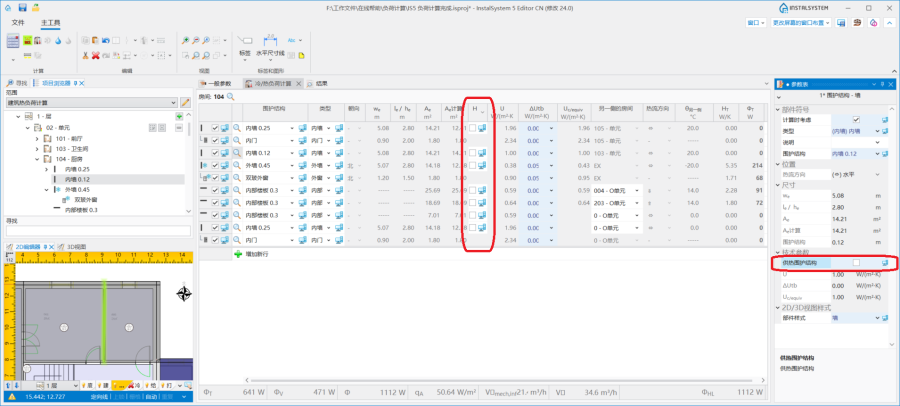Image resolution: width=900 pixels, height=406 pixels.
Task: Switch to the 3D view tab
Action: click(75, 245)
